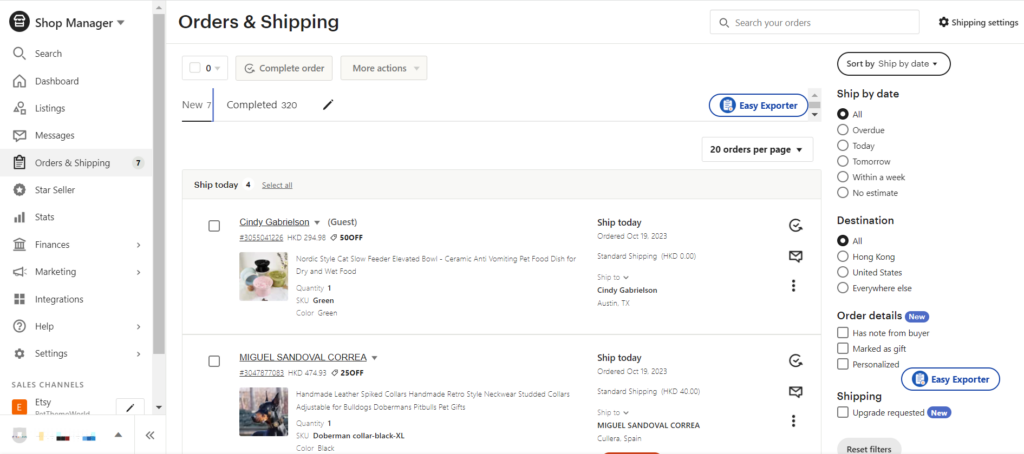Choose United States destination filter
1024x454 pixels.
click(x=843, y=272)
